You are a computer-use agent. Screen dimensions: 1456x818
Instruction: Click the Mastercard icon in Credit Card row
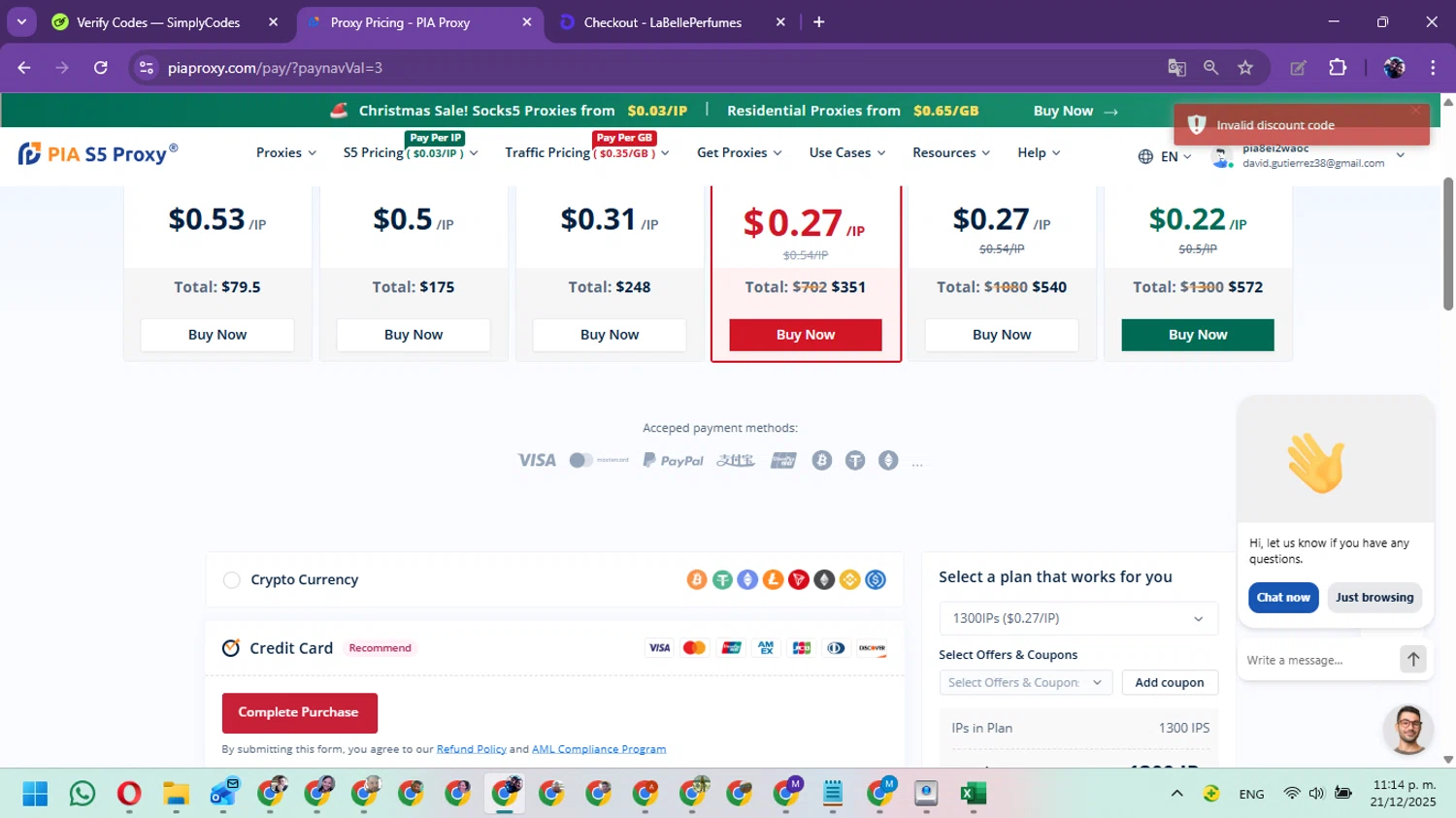[x=694, y=648]
